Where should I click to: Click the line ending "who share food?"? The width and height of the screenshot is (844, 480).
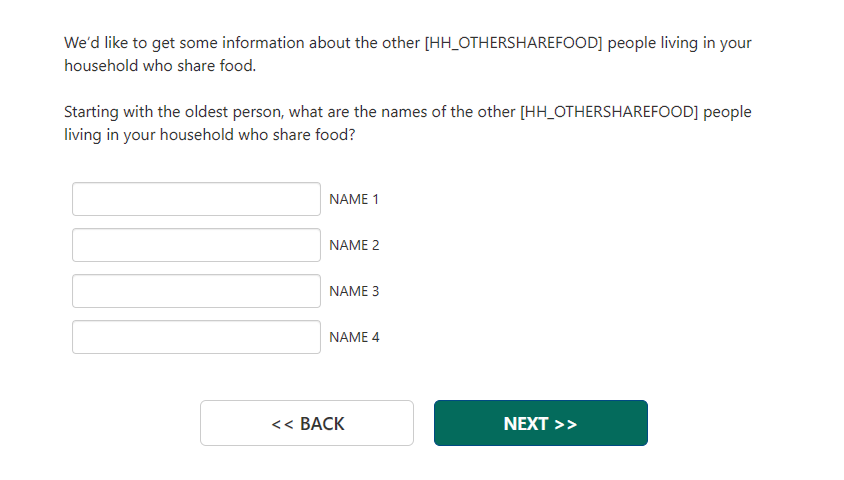(209, 135)
